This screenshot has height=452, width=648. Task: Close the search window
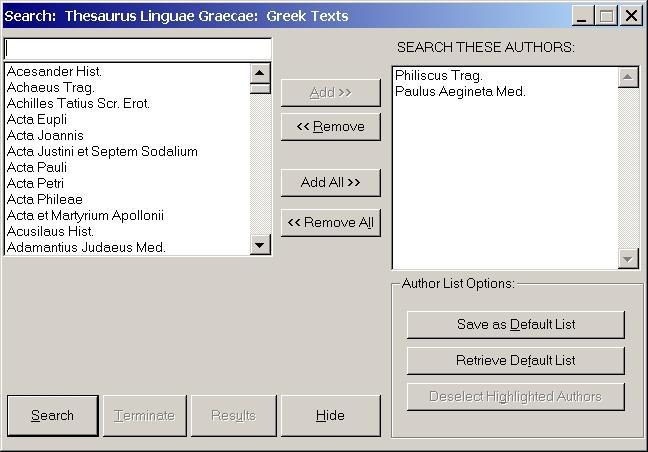coord(631,16)
